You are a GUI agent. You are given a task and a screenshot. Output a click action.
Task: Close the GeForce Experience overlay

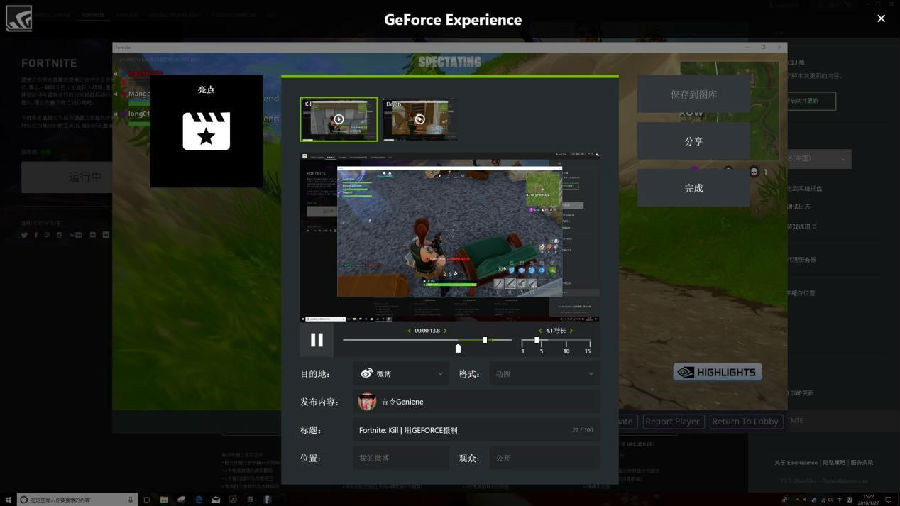click(881, 18)
